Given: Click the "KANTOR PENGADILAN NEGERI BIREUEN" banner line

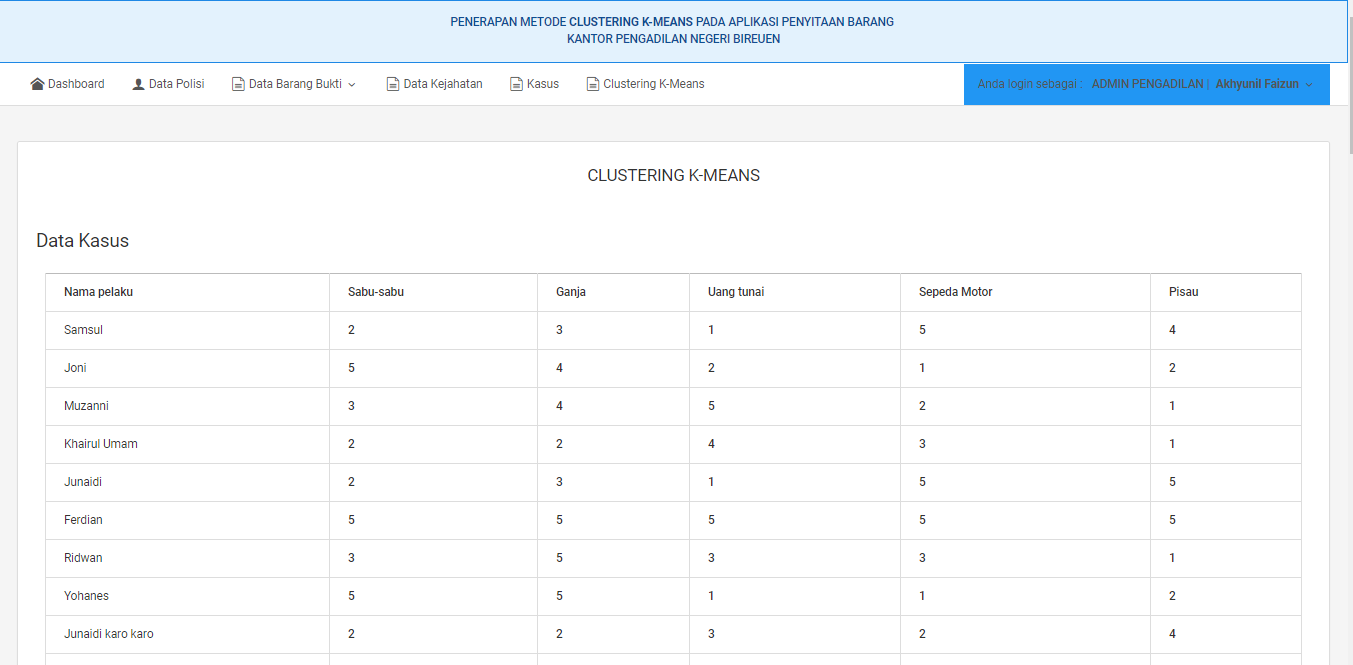Looking at the screenshot, I should click(x=674, y=39).
